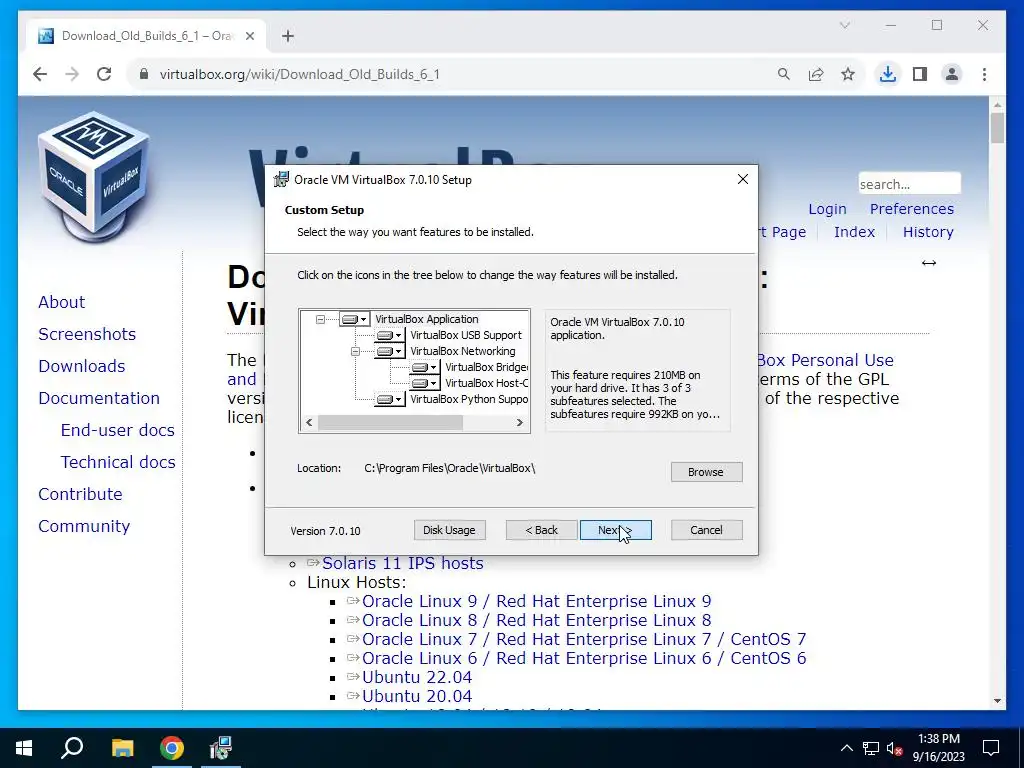Image resolution: width=1024 pixels, height=768 pixels.
Task: Click the Browse button for install location
Action: point(706,472)
